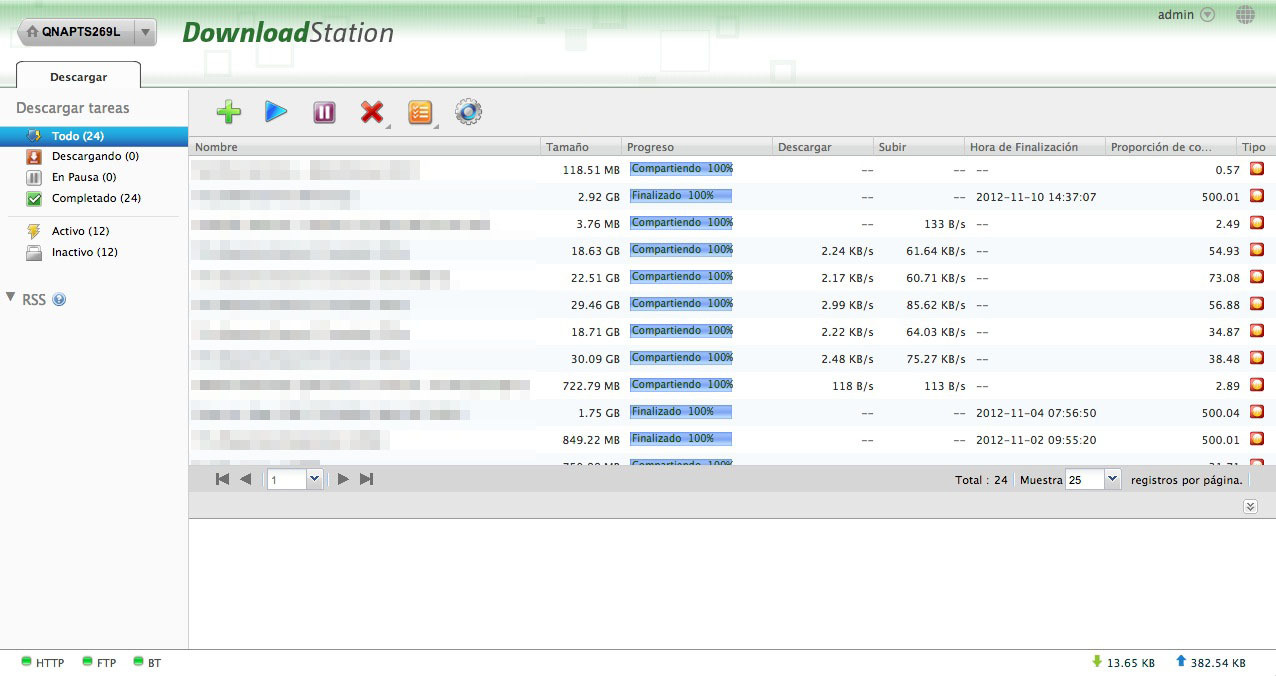Collapse the RSS section triangle

[11, 298]
